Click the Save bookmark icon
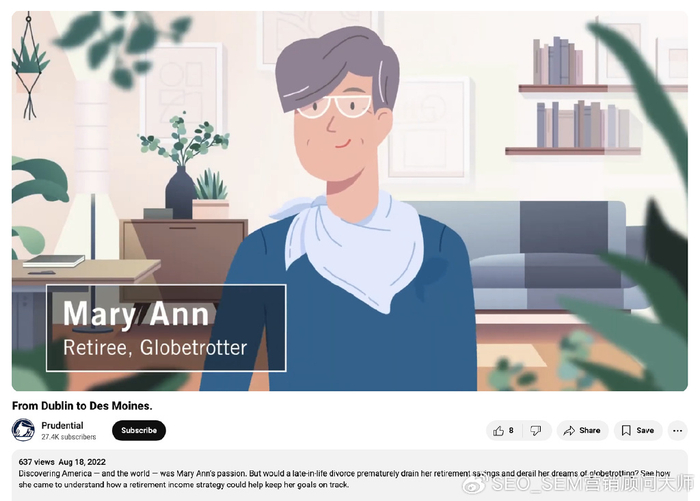700x501 pixels. (626, 430)
